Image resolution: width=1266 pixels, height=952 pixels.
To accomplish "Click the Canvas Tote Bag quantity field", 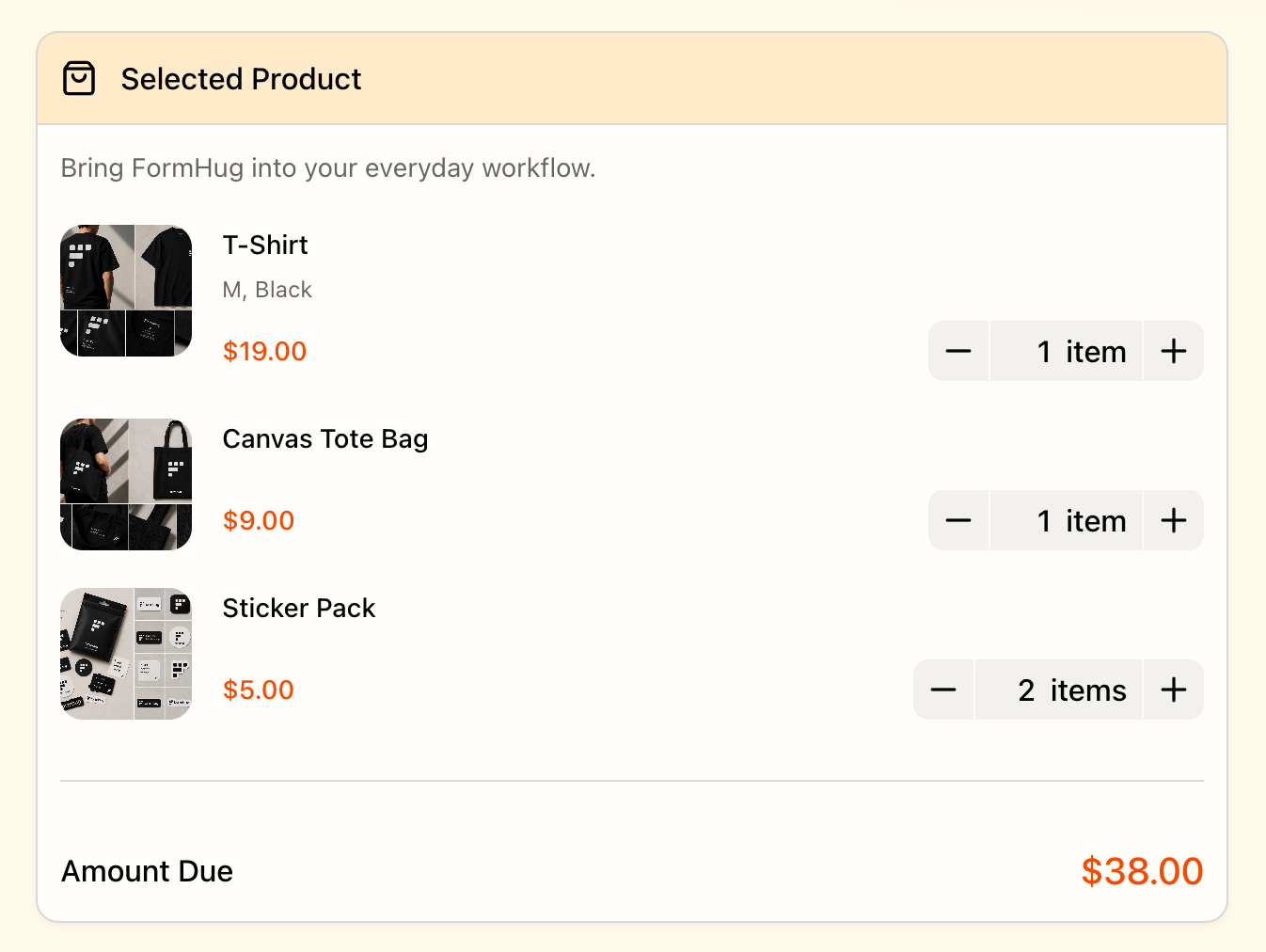I will [x=1066, y=520].
